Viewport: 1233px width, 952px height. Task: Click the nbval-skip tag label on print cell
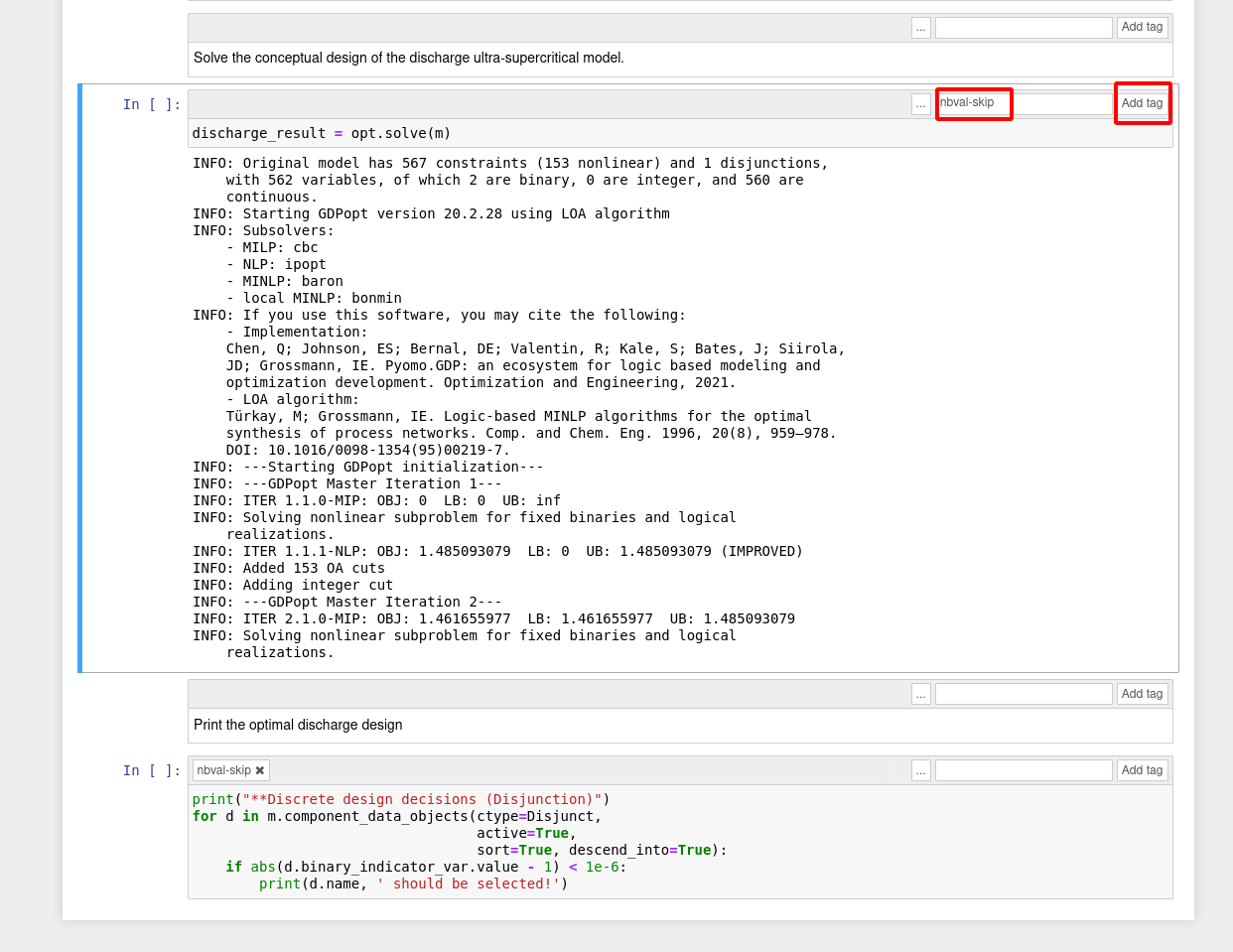pyautogui.click(x=224, y=770)
